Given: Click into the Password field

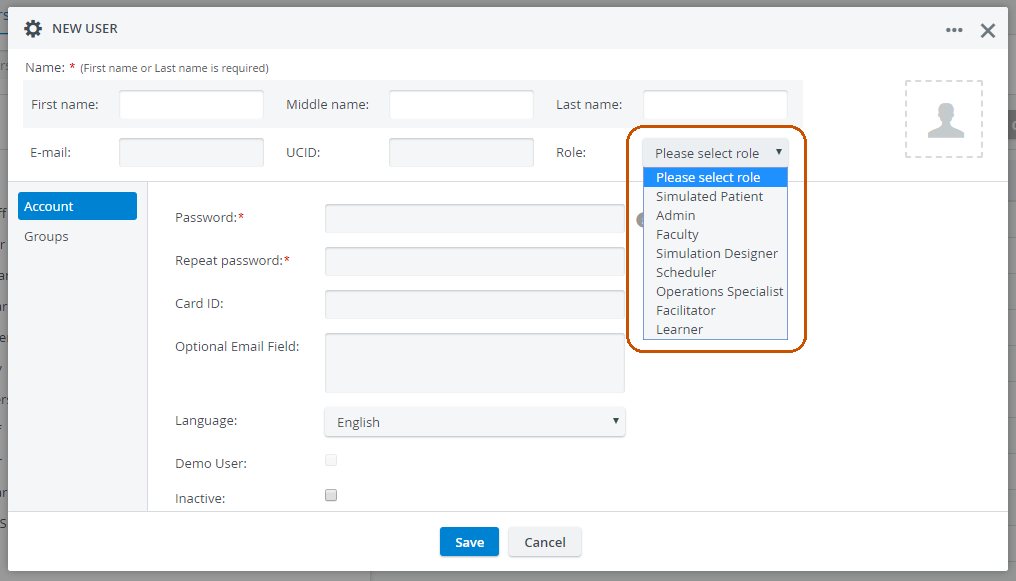Looking at the screenshot, I should 475,218.
